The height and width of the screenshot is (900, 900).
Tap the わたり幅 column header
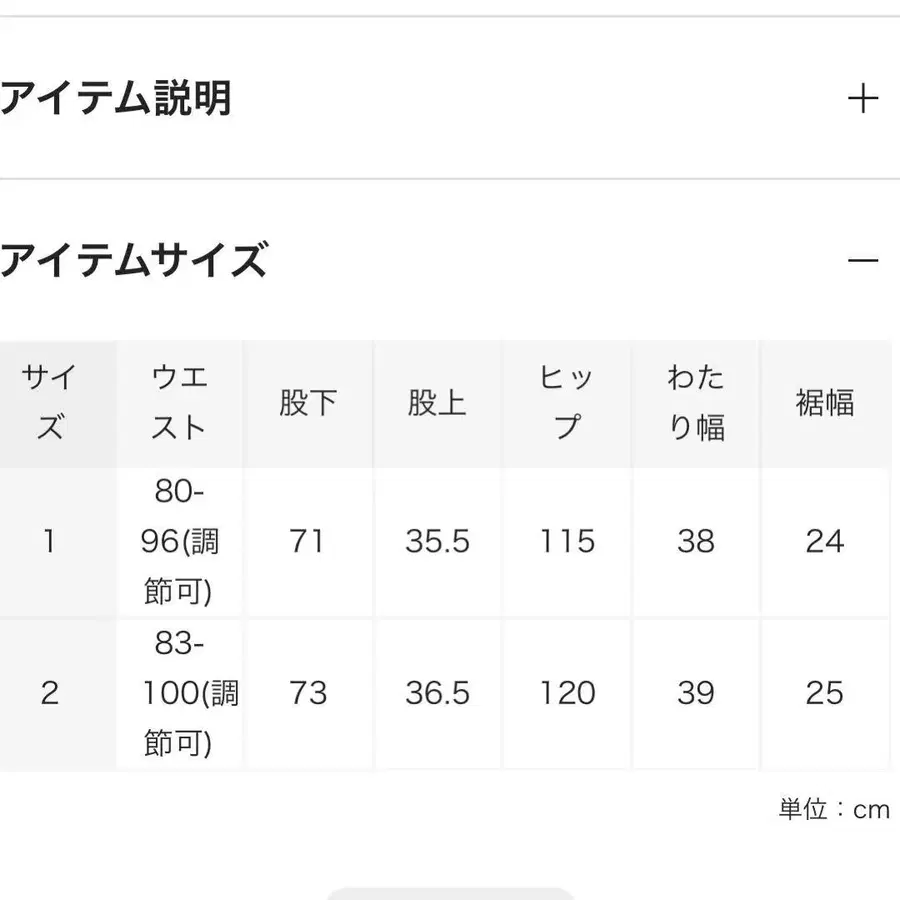[696, 403]
